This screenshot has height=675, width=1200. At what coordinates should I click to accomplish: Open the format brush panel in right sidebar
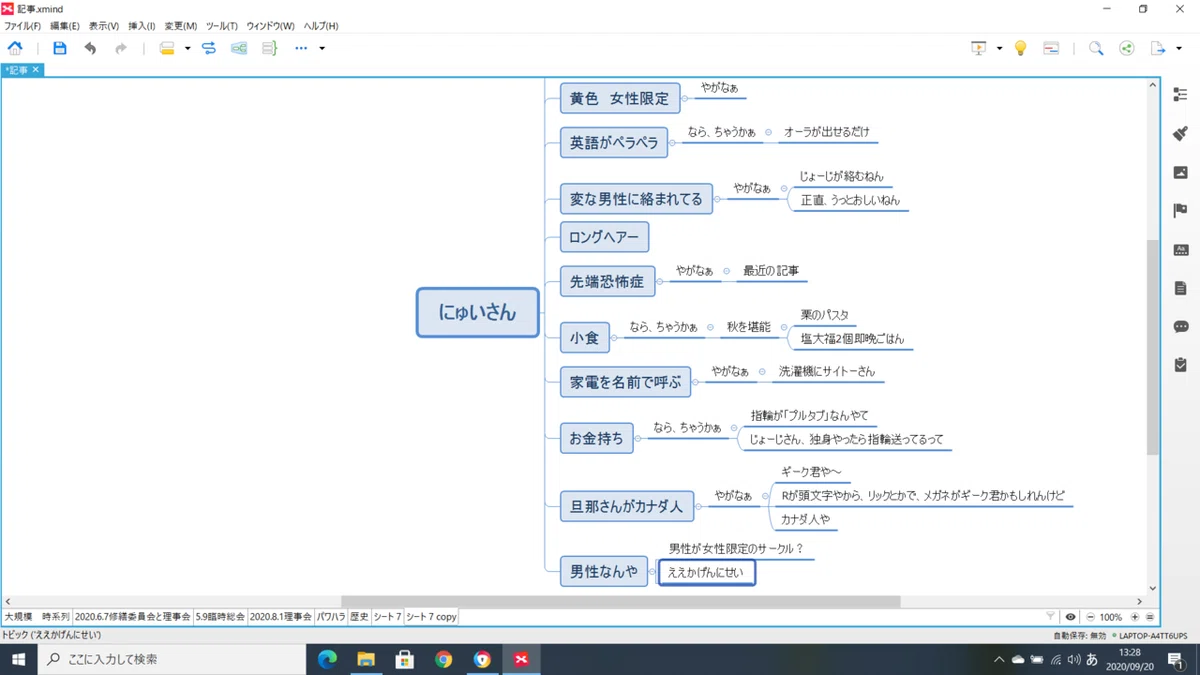(1181, 133)
